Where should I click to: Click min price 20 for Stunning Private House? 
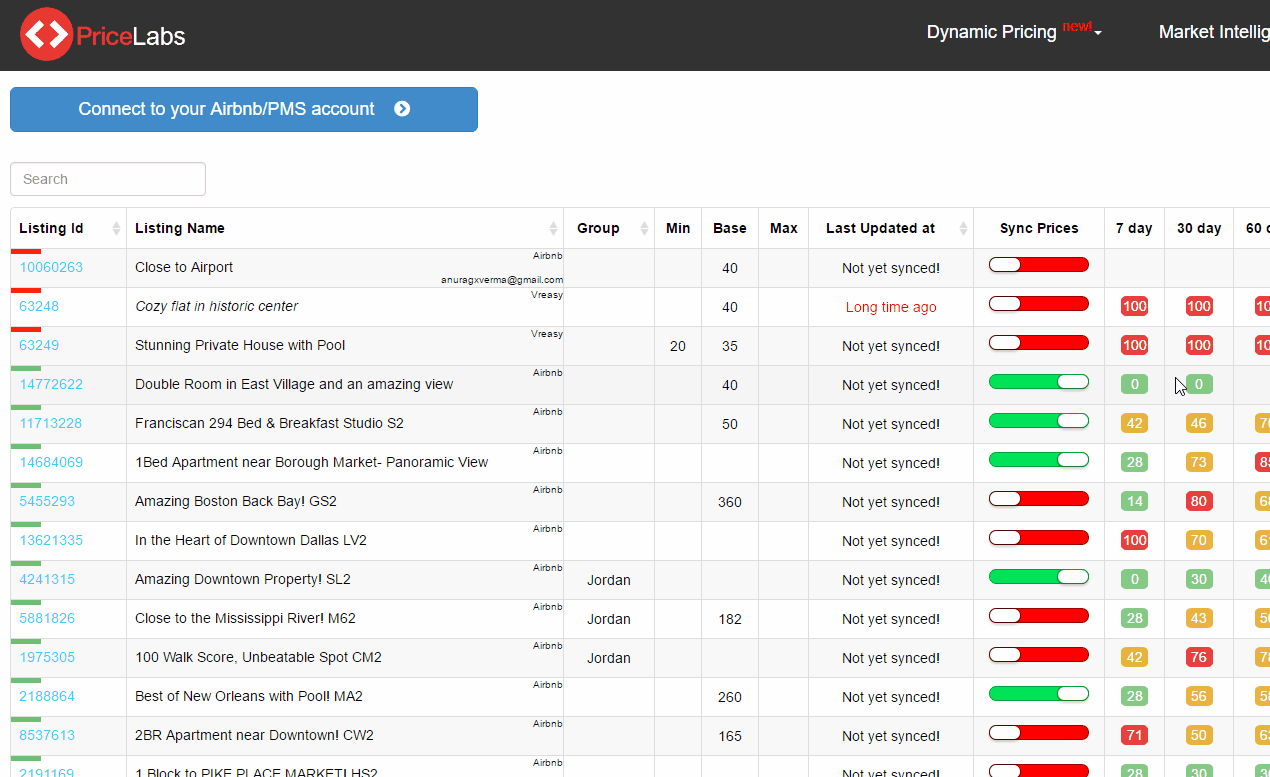pos(678,346)
